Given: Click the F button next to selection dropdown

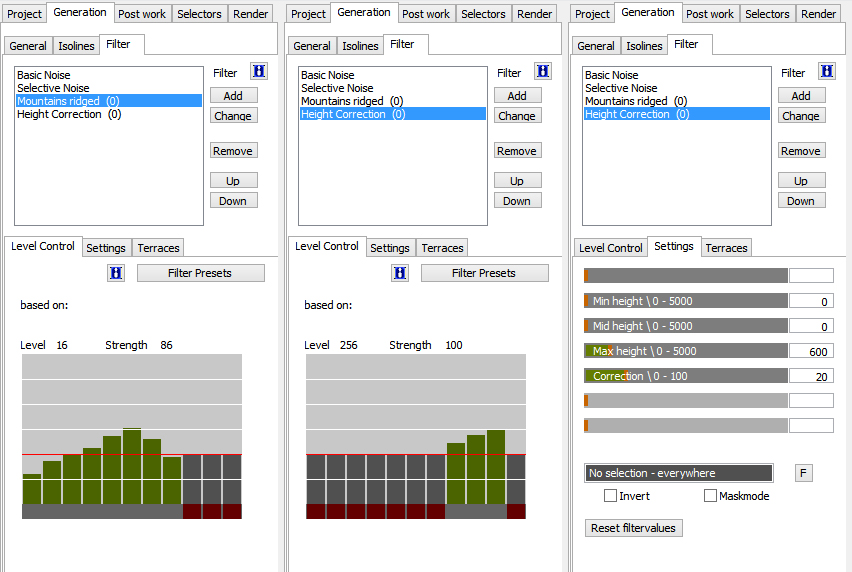Looking at the screenshot, I should [x=804, y=473].
